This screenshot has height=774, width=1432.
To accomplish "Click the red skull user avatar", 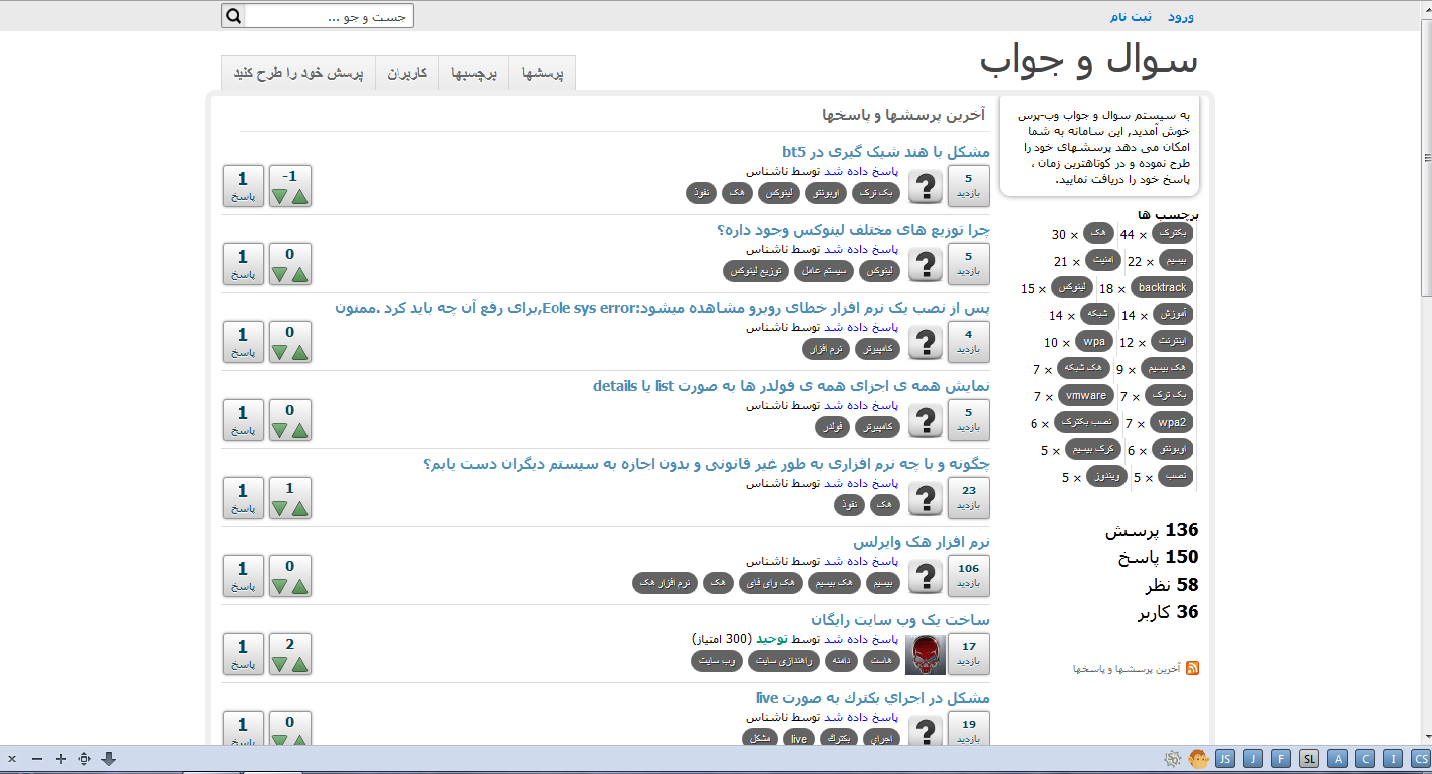I will point(925,654).
